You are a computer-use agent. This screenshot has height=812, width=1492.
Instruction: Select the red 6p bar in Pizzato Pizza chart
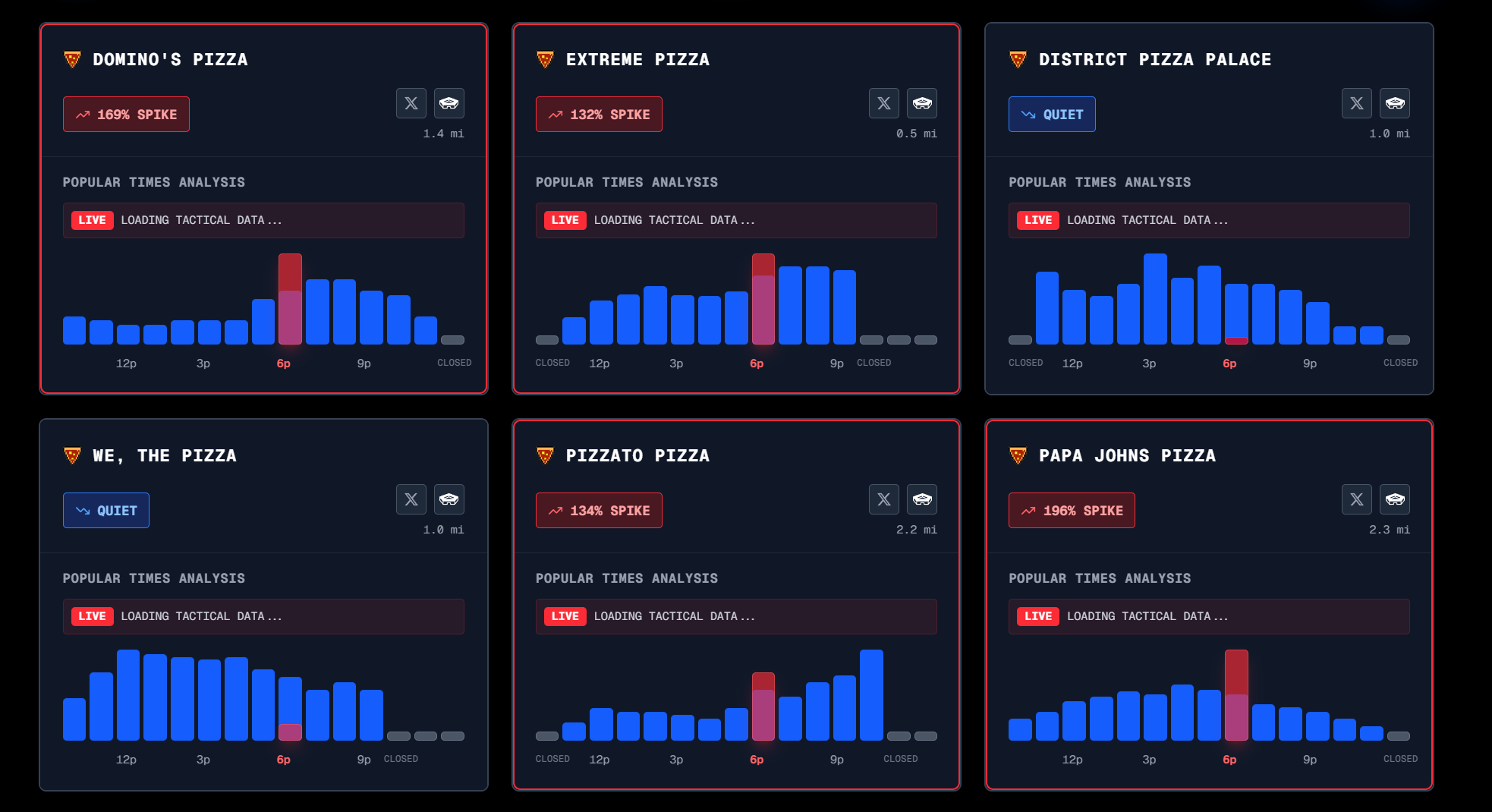click(763, 707)
